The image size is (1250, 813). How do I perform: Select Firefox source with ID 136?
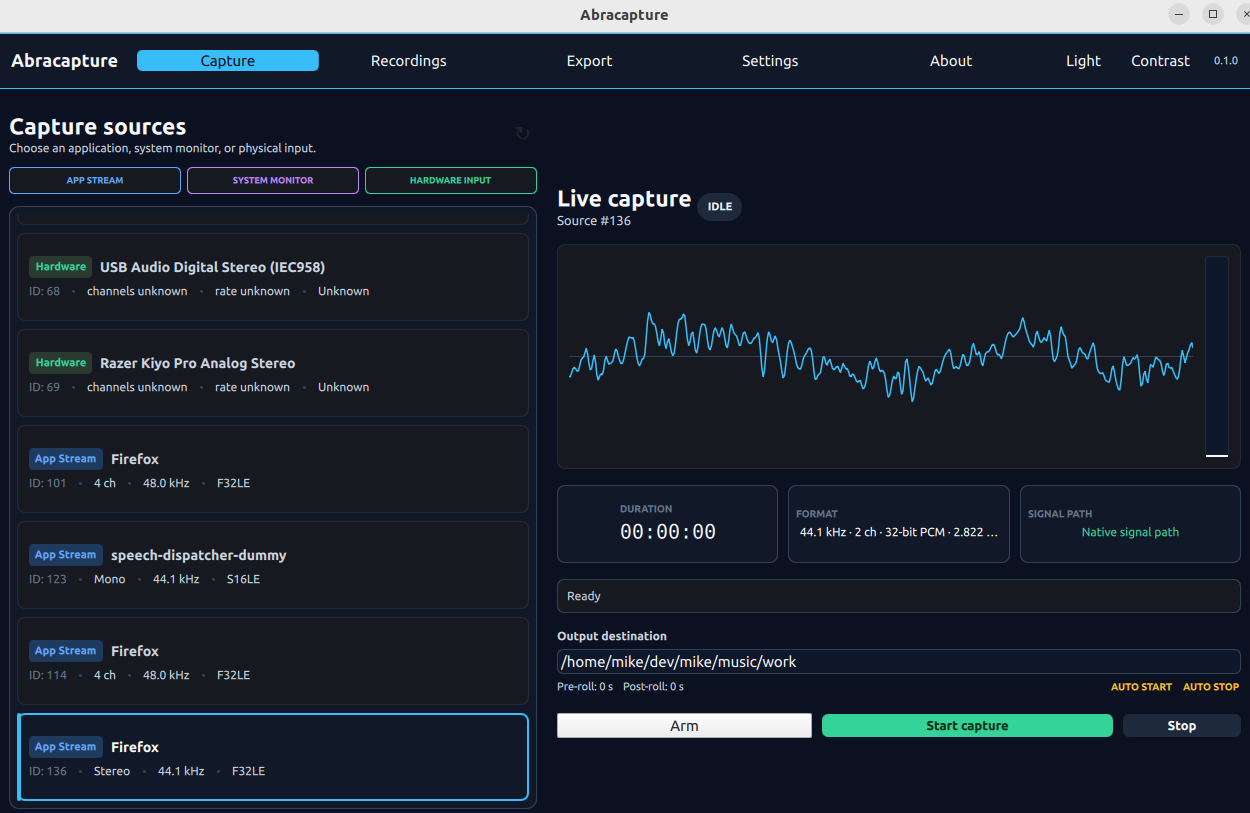pos(273,757)
